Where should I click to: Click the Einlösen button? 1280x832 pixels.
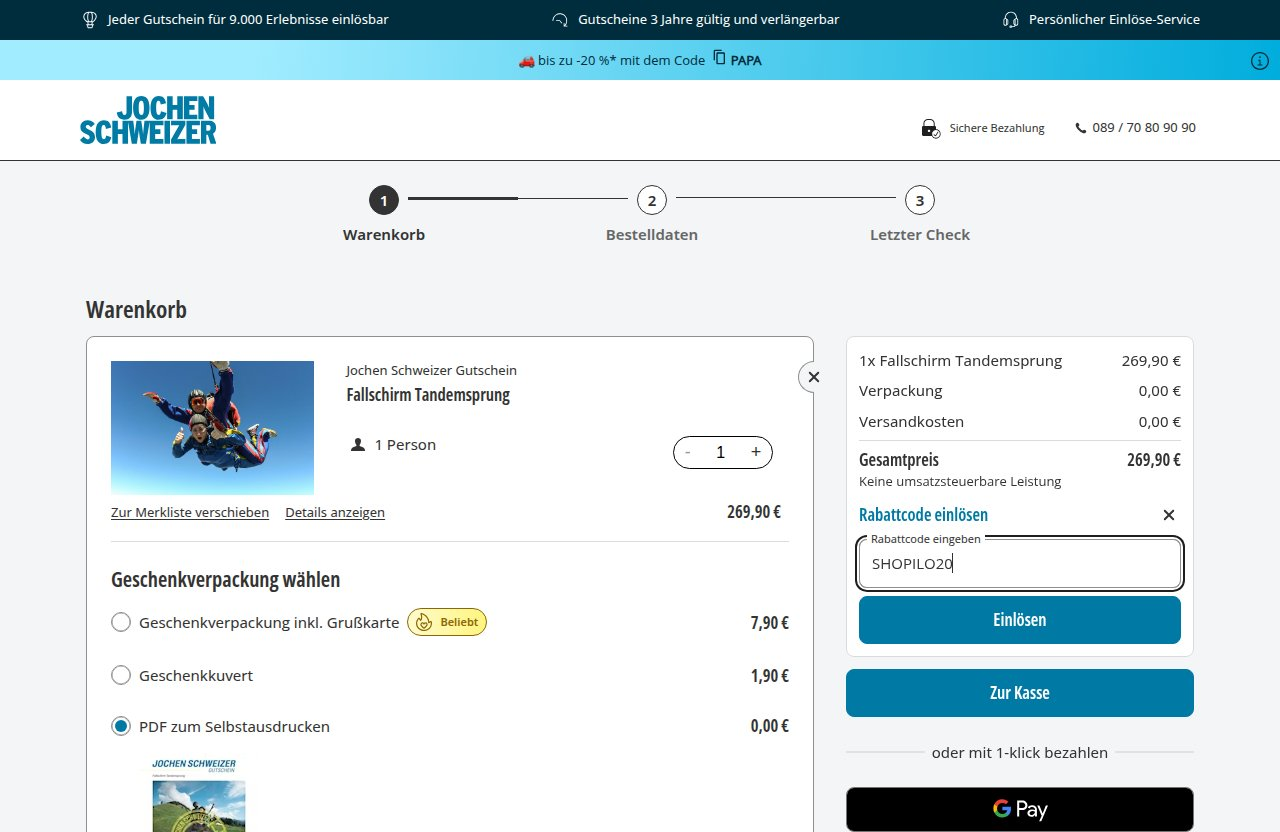click(x=1020, y=620)
